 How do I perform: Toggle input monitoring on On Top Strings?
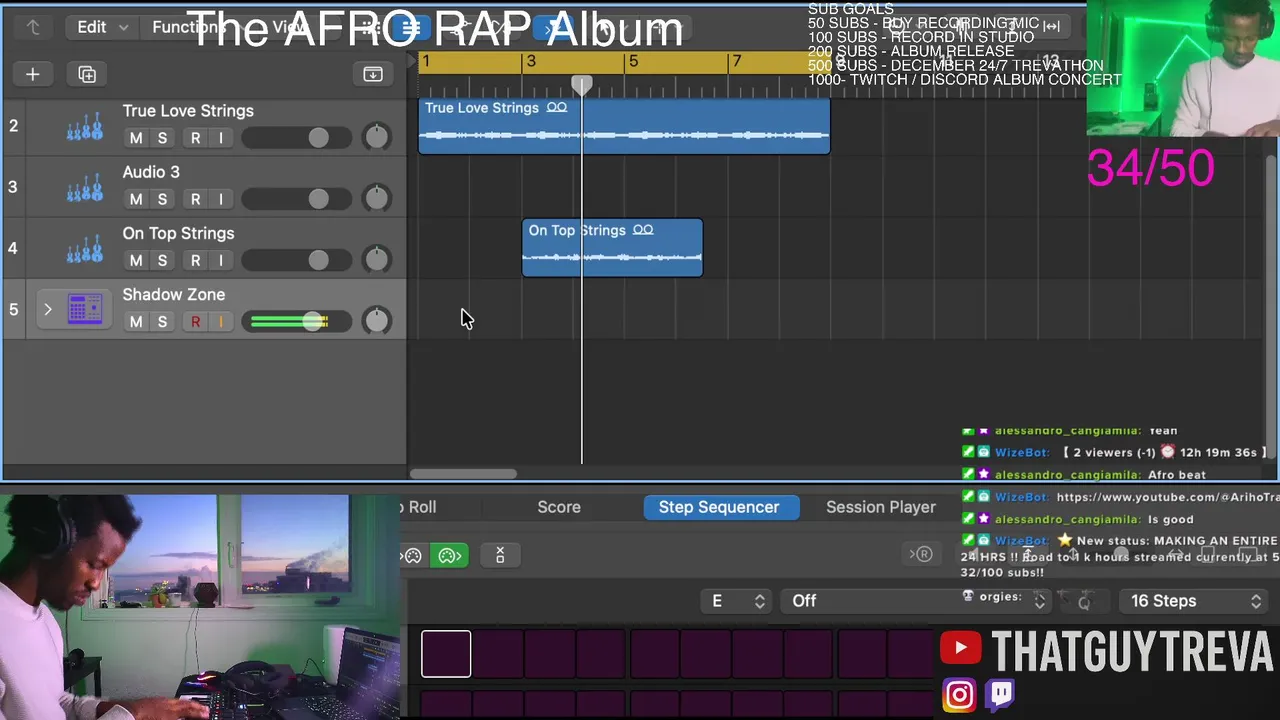[221, 260]
